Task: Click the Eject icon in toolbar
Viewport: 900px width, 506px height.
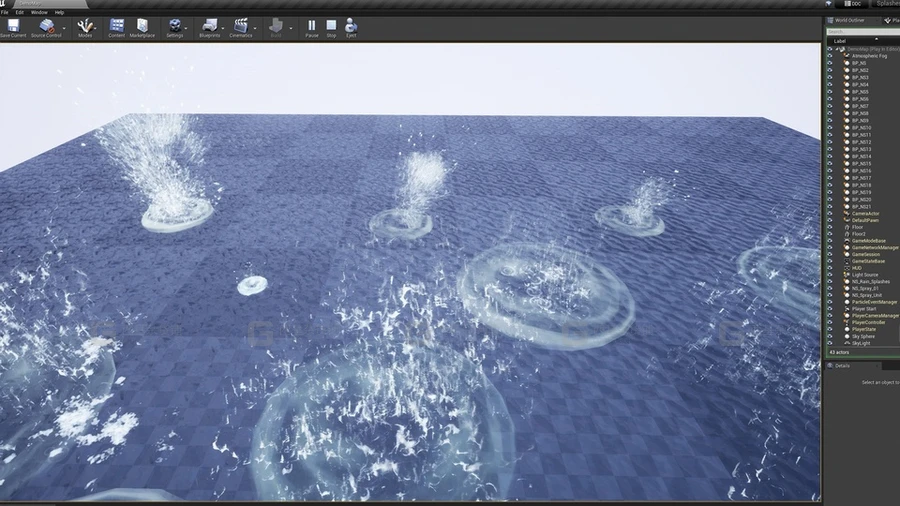Action: click(x=351, y=26)
